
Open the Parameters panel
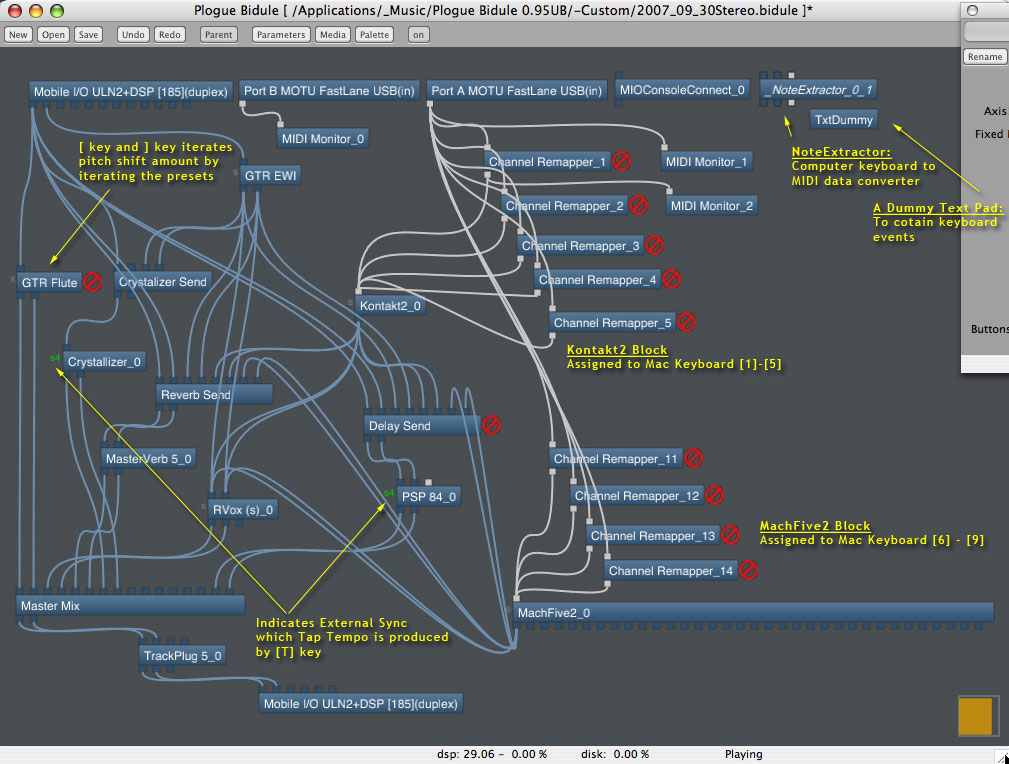coord(280,34)
